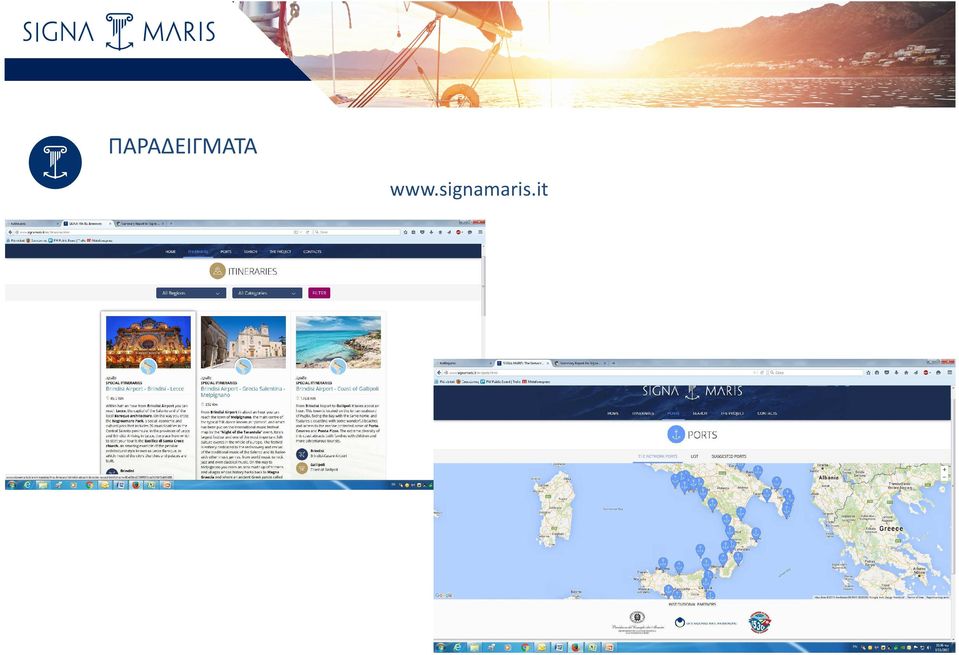Select SEARCH in the Itineraries window navigation

click(250, 251)
